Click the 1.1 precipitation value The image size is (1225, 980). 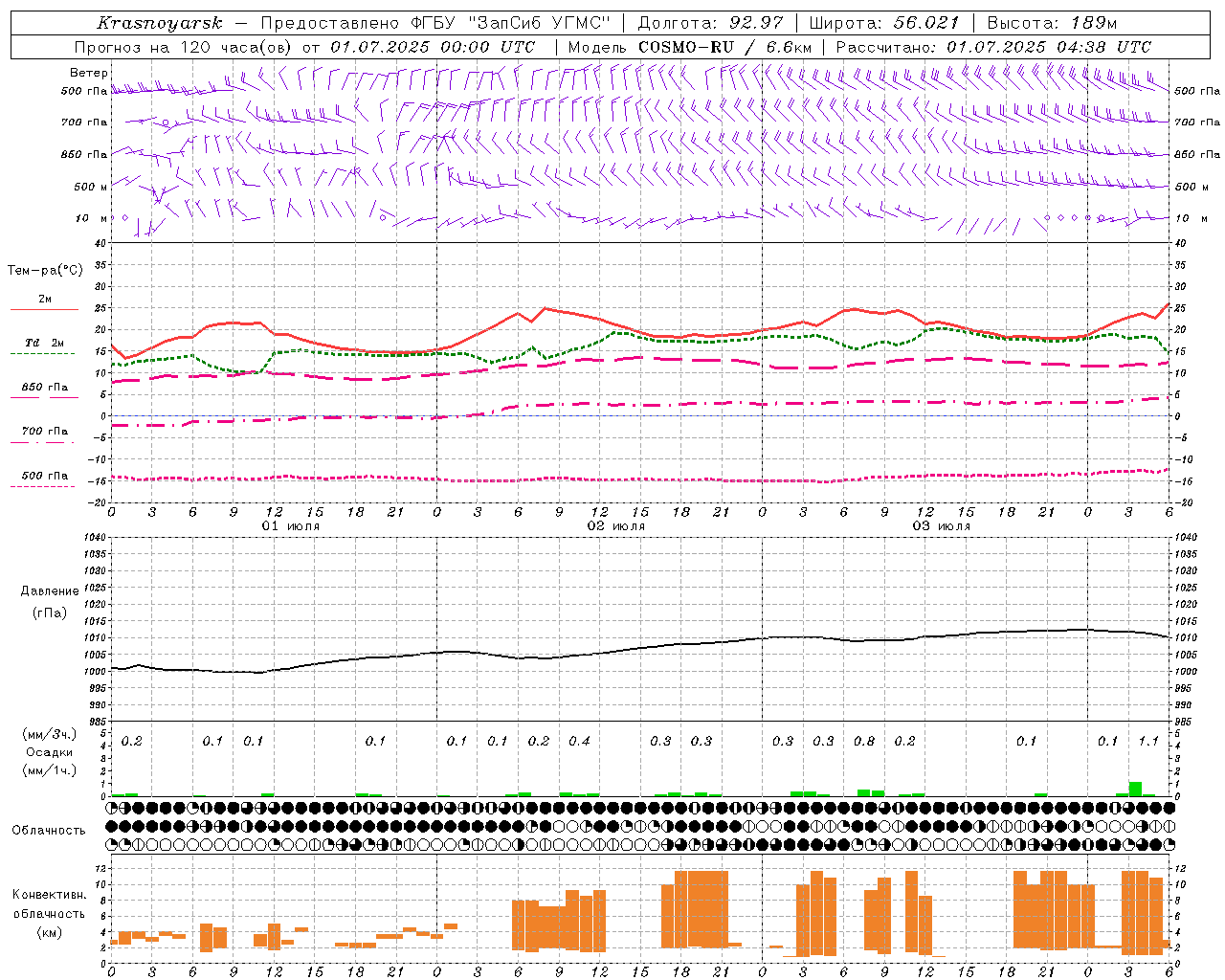1148,741
